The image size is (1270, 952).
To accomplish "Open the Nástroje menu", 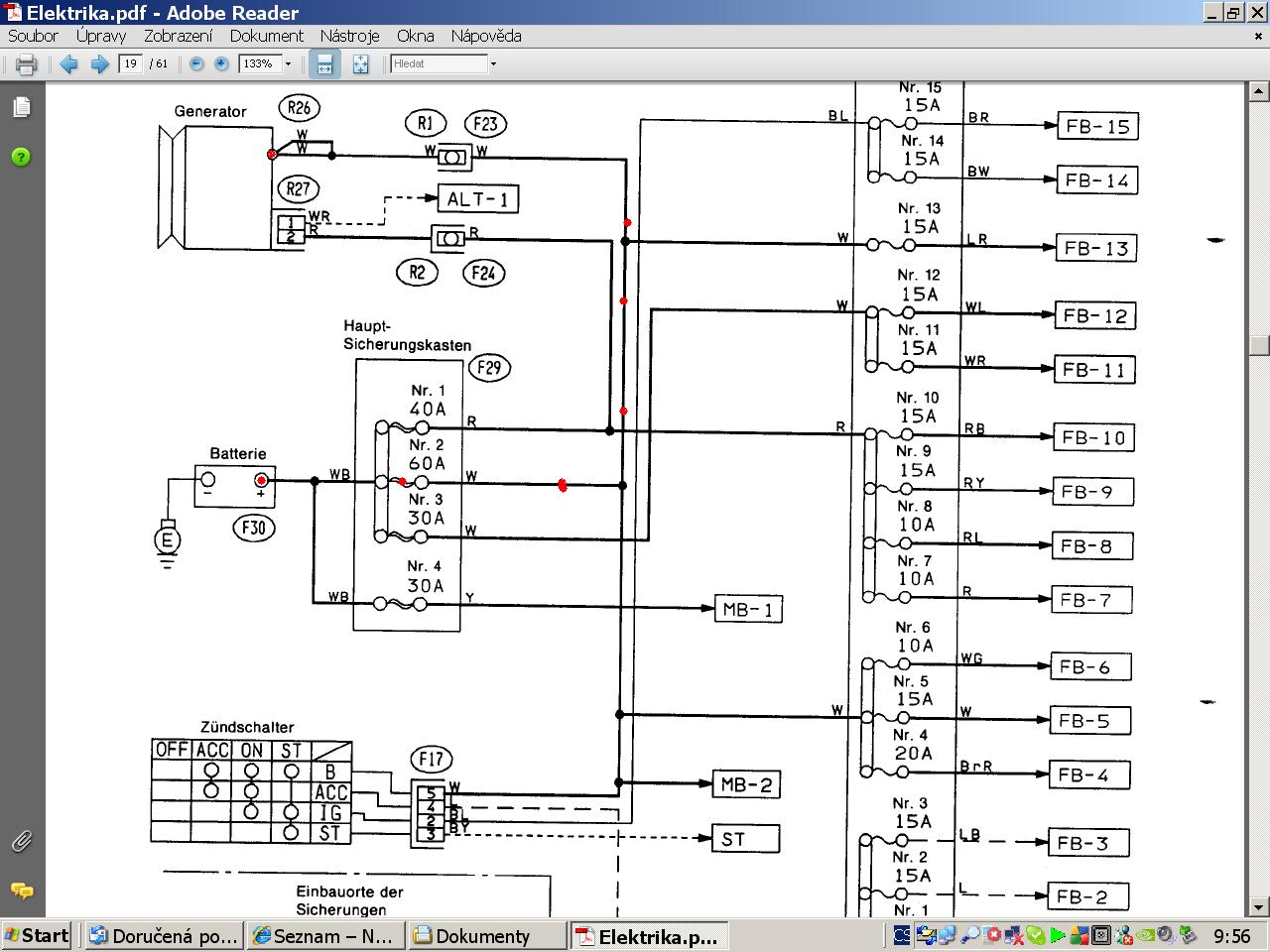I will click(350, 36).
